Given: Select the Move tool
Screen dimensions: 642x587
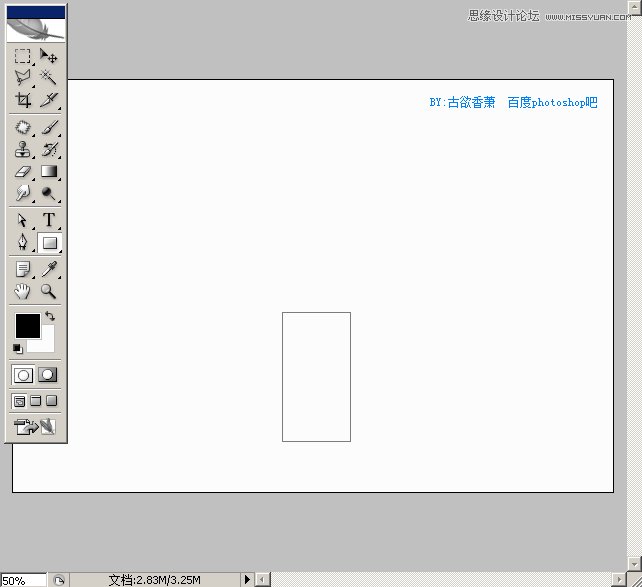Looking at the screenshot, I should (x=49, y=56).
